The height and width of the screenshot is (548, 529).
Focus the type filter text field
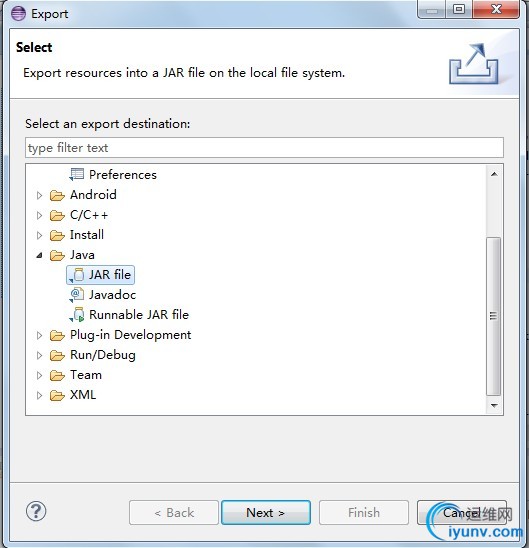coord(264,148)
